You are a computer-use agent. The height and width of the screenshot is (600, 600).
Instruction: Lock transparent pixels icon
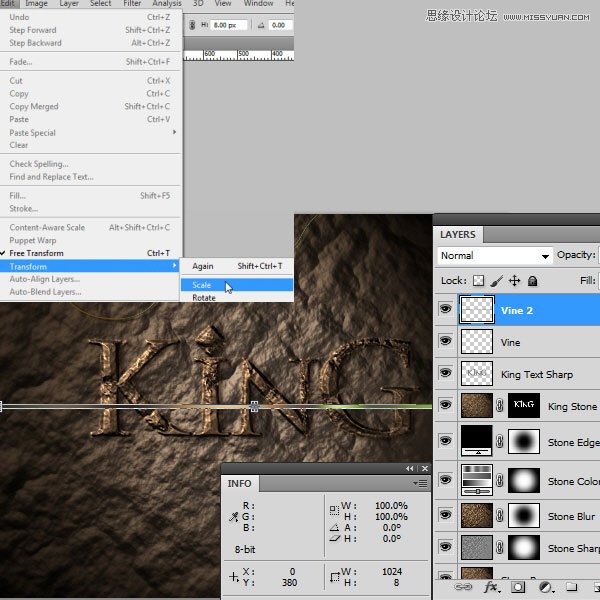478,281
